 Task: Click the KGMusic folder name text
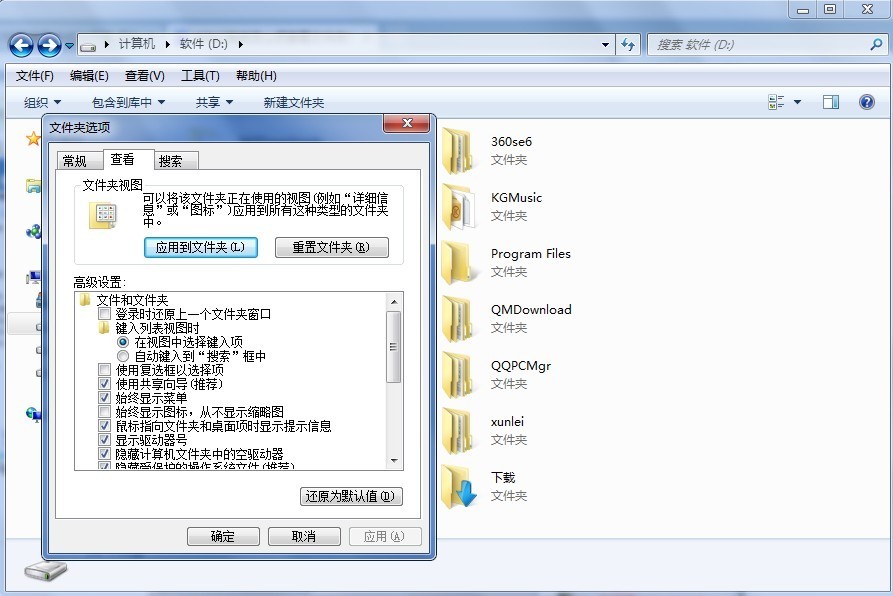(516, 198)
